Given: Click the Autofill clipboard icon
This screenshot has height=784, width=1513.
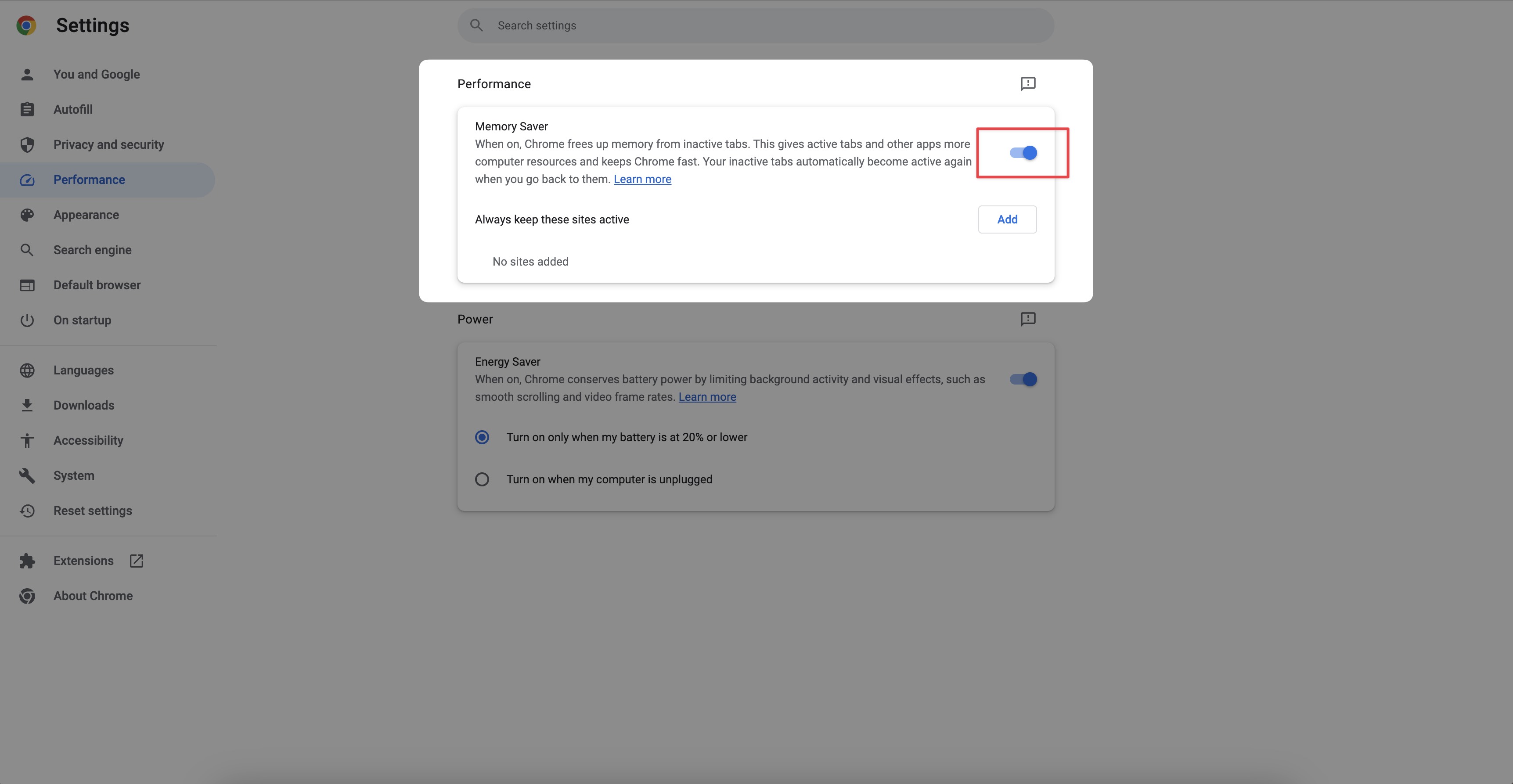Looking at the screenshot, I should tap(27, 109).
